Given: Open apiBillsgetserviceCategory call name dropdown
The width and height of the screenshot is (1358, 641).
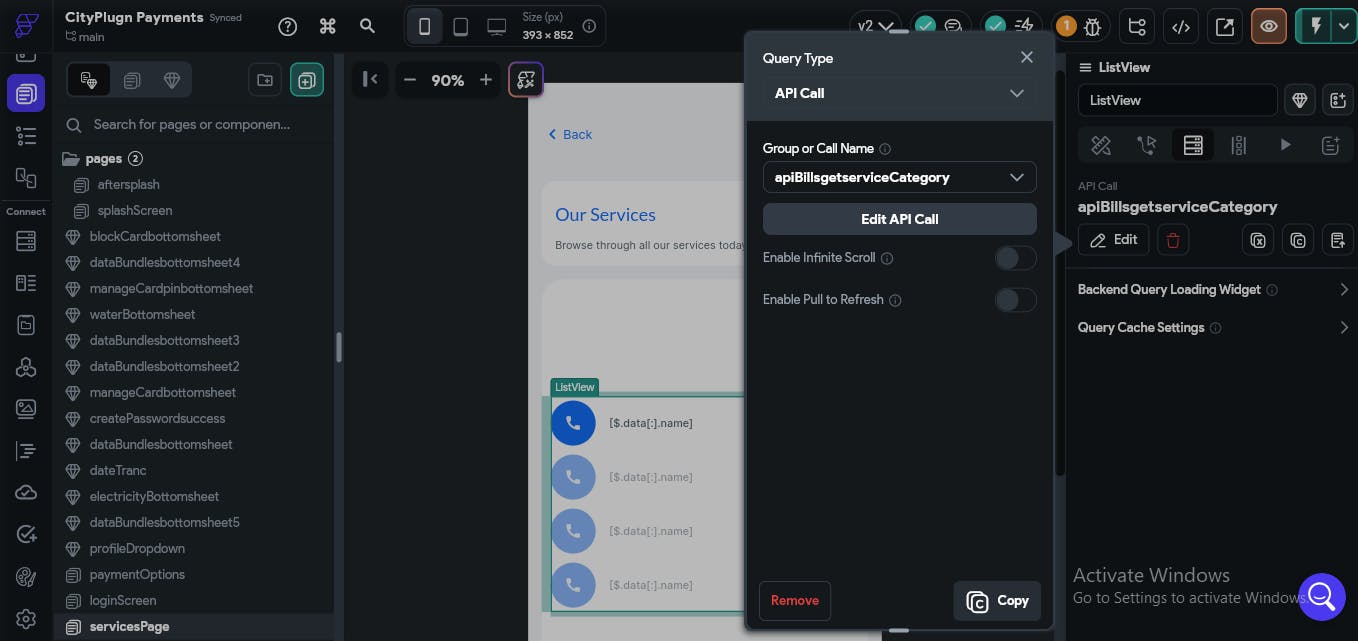Looking at the screenshot, I should (899, 177).
